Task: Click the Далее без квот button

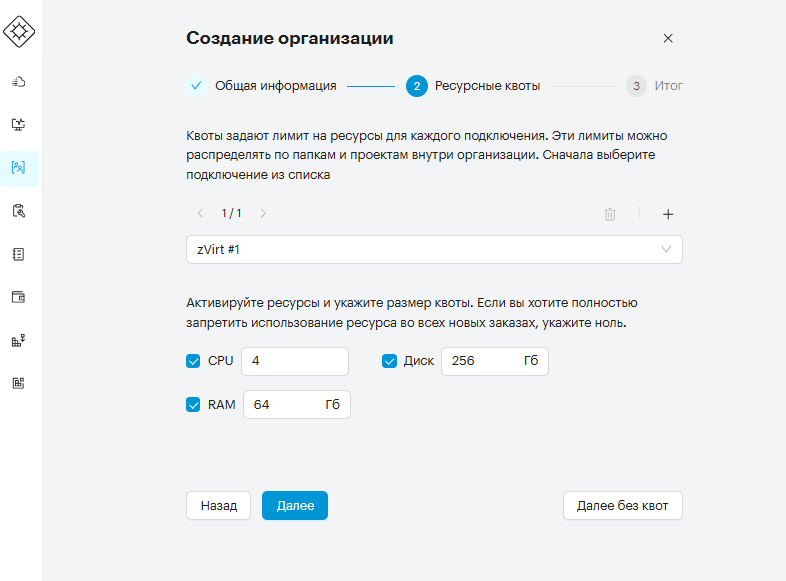Action: 623,505
